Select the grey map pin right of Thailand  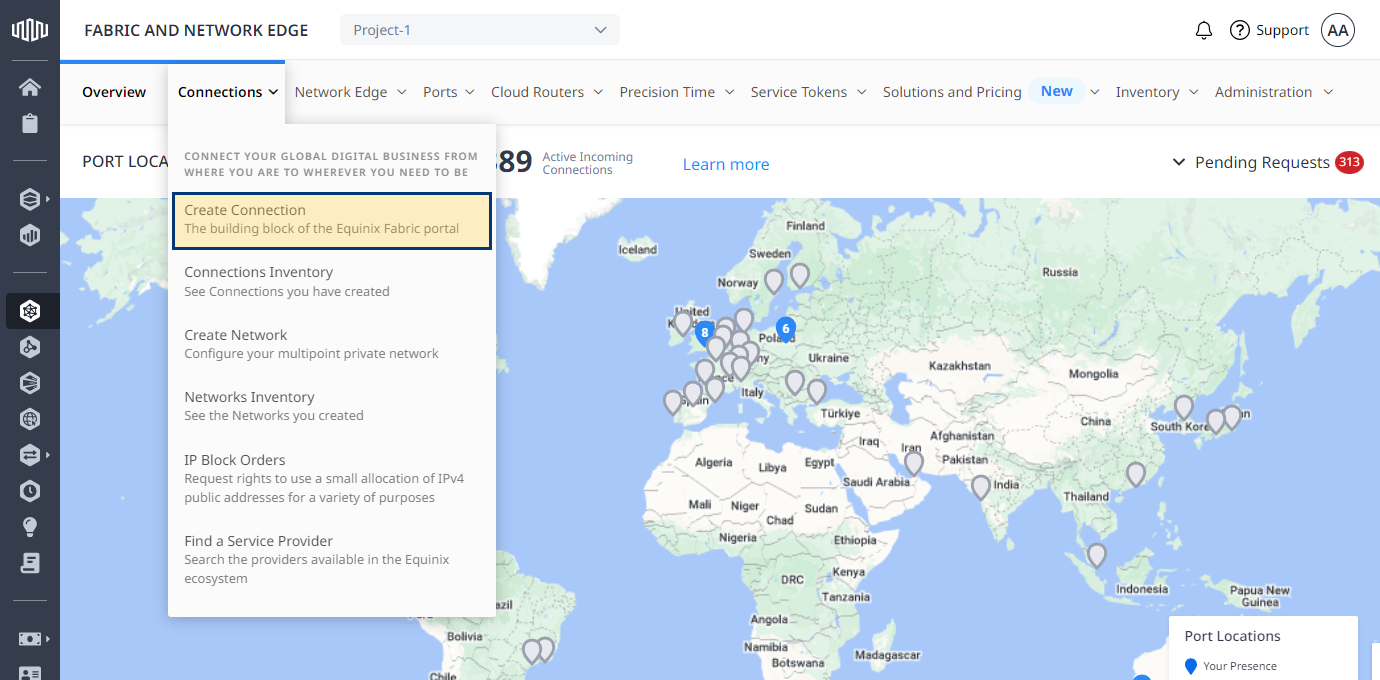(1136, 474)
